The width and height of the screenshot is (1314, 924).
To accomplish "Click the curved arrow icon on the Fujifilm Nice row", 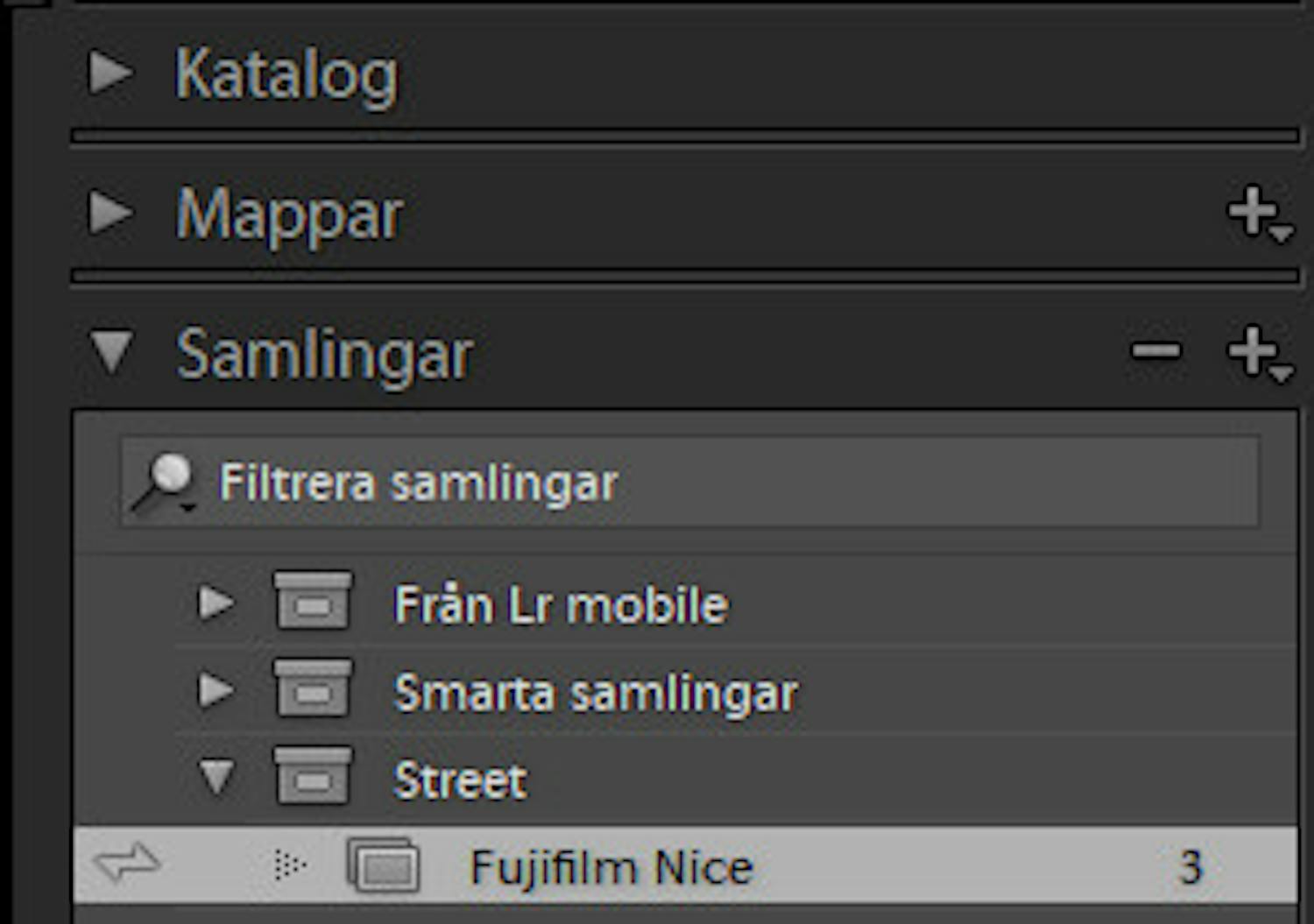I will 127,866.
